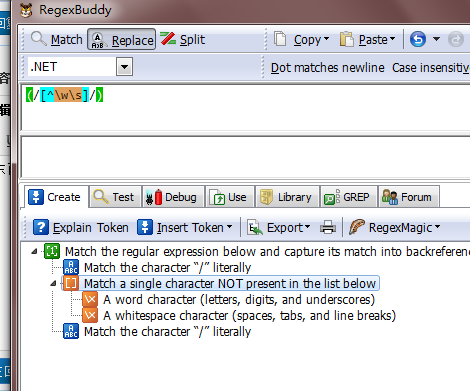The height and width of the screenshot is (391, 470).
Task: Toggle Dot matches newline option
Action: [327, 68]
